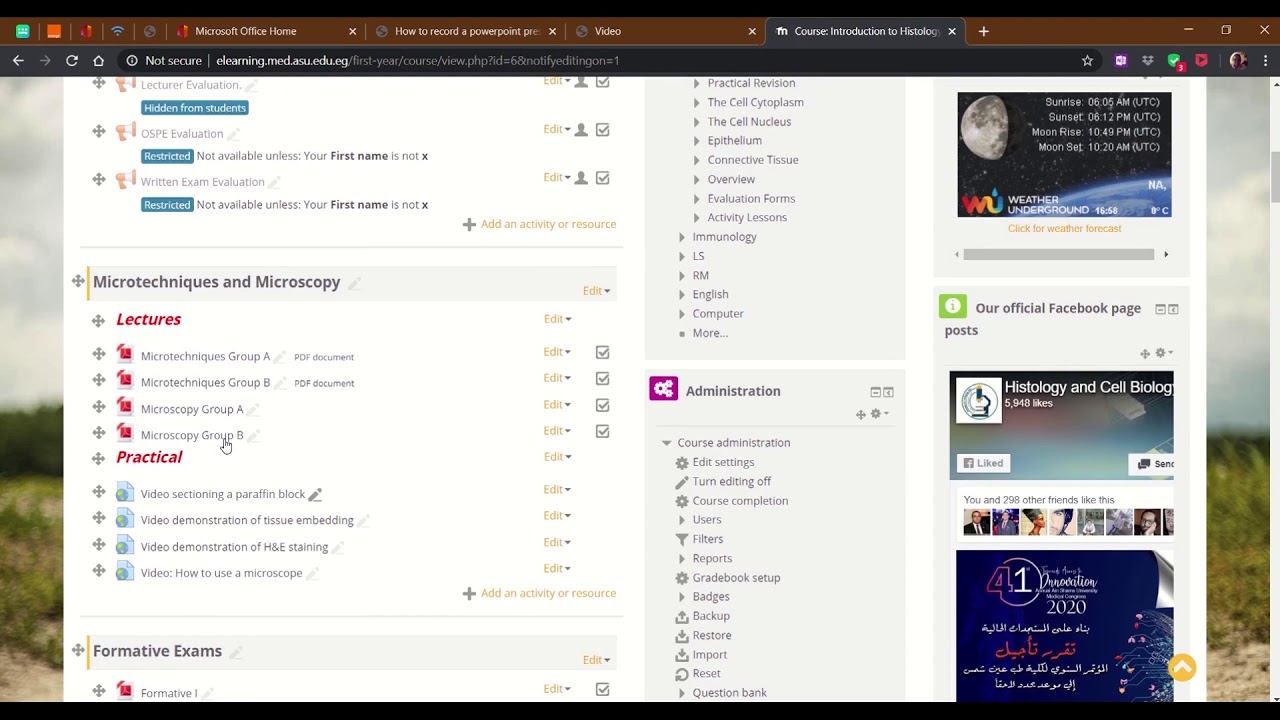Toggle completion checkbox for Microtechniques Group B
This screenshot has width=1280, height=720.
pos(602,378)
